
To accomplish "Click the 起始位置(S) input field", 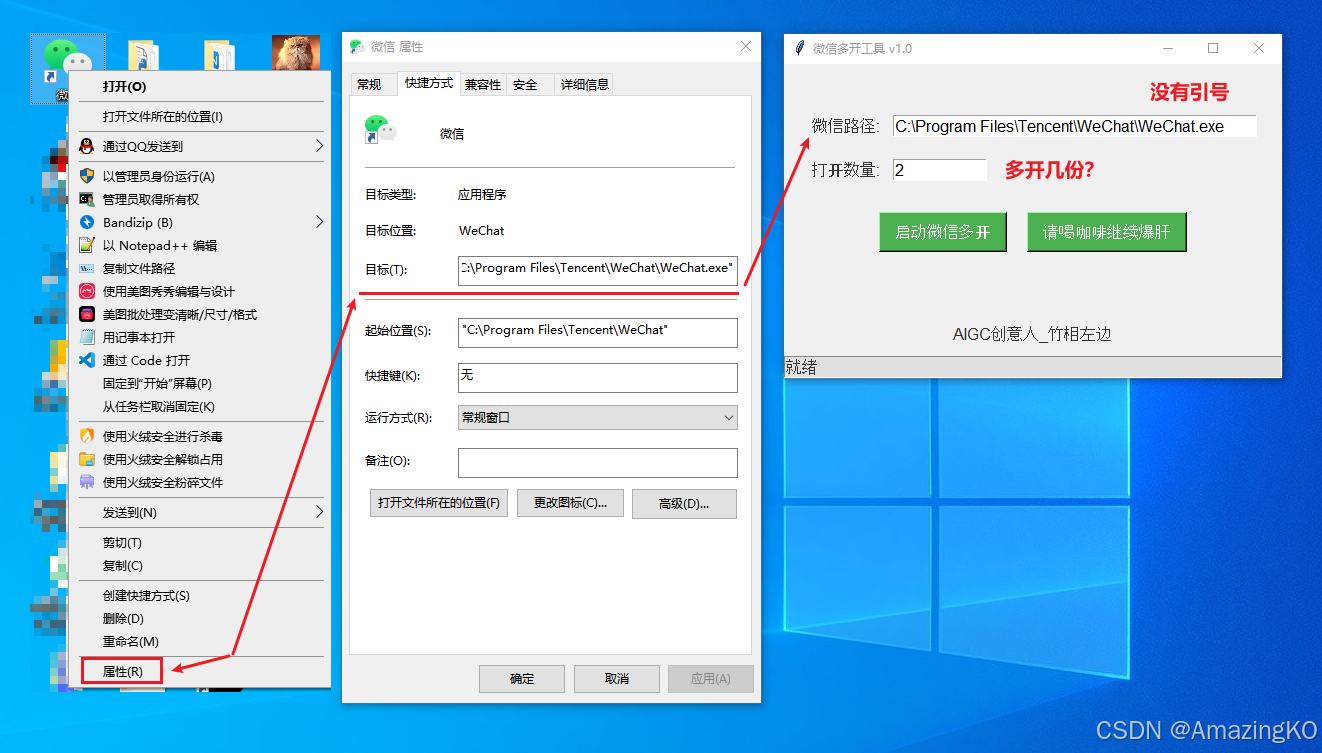I will coord(598,332).
